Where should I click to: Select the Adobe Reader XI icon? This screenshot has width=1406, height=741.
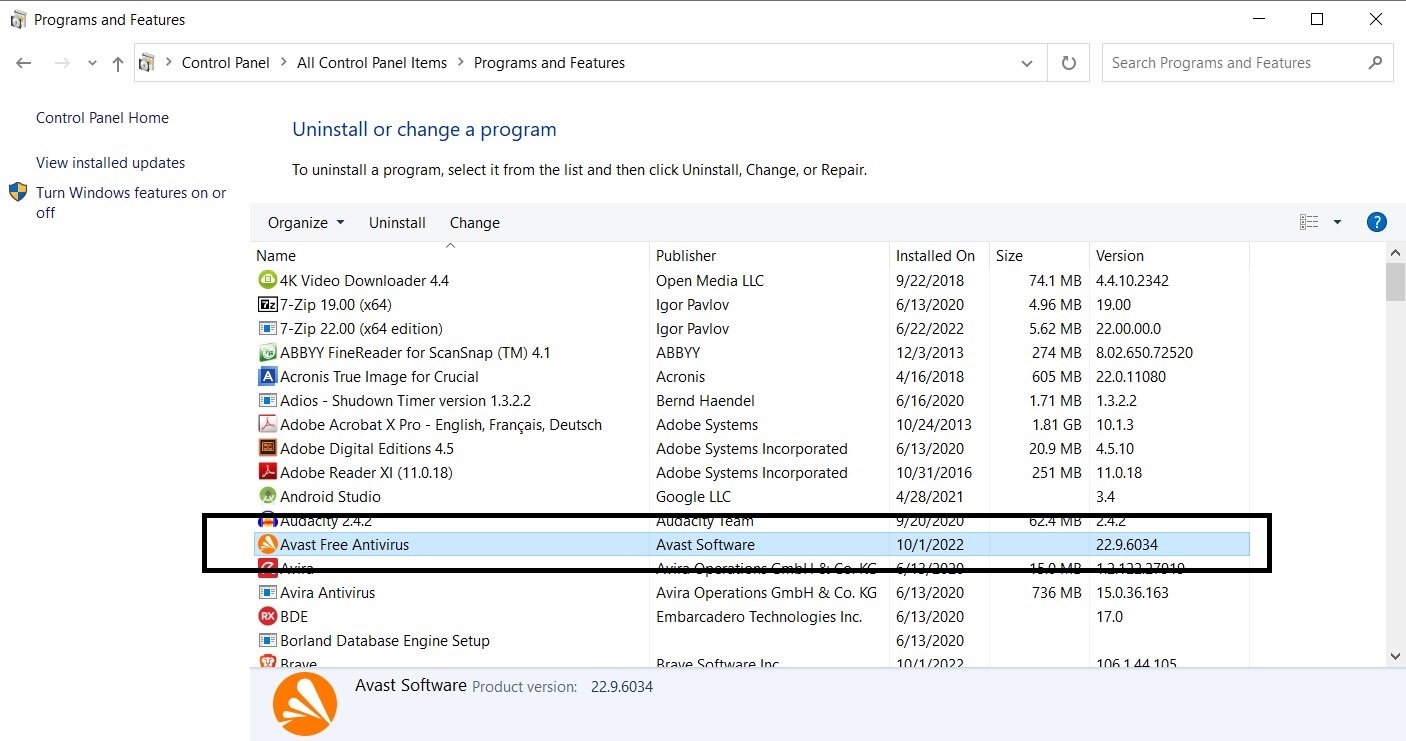tap(267, 472)
